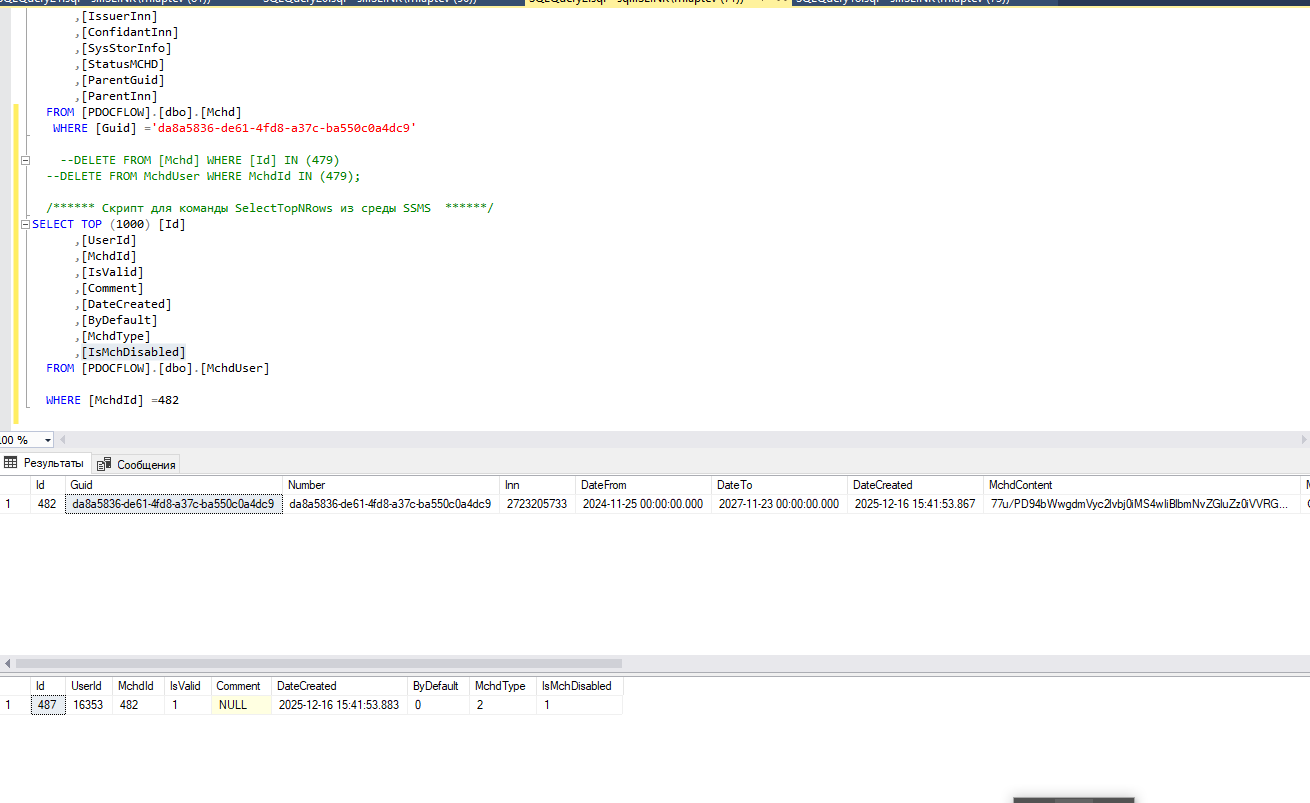Image resolution: width=1310 pixels, height=803 pixels.
Task: Click the Number column header
Action: pos(391,485)
